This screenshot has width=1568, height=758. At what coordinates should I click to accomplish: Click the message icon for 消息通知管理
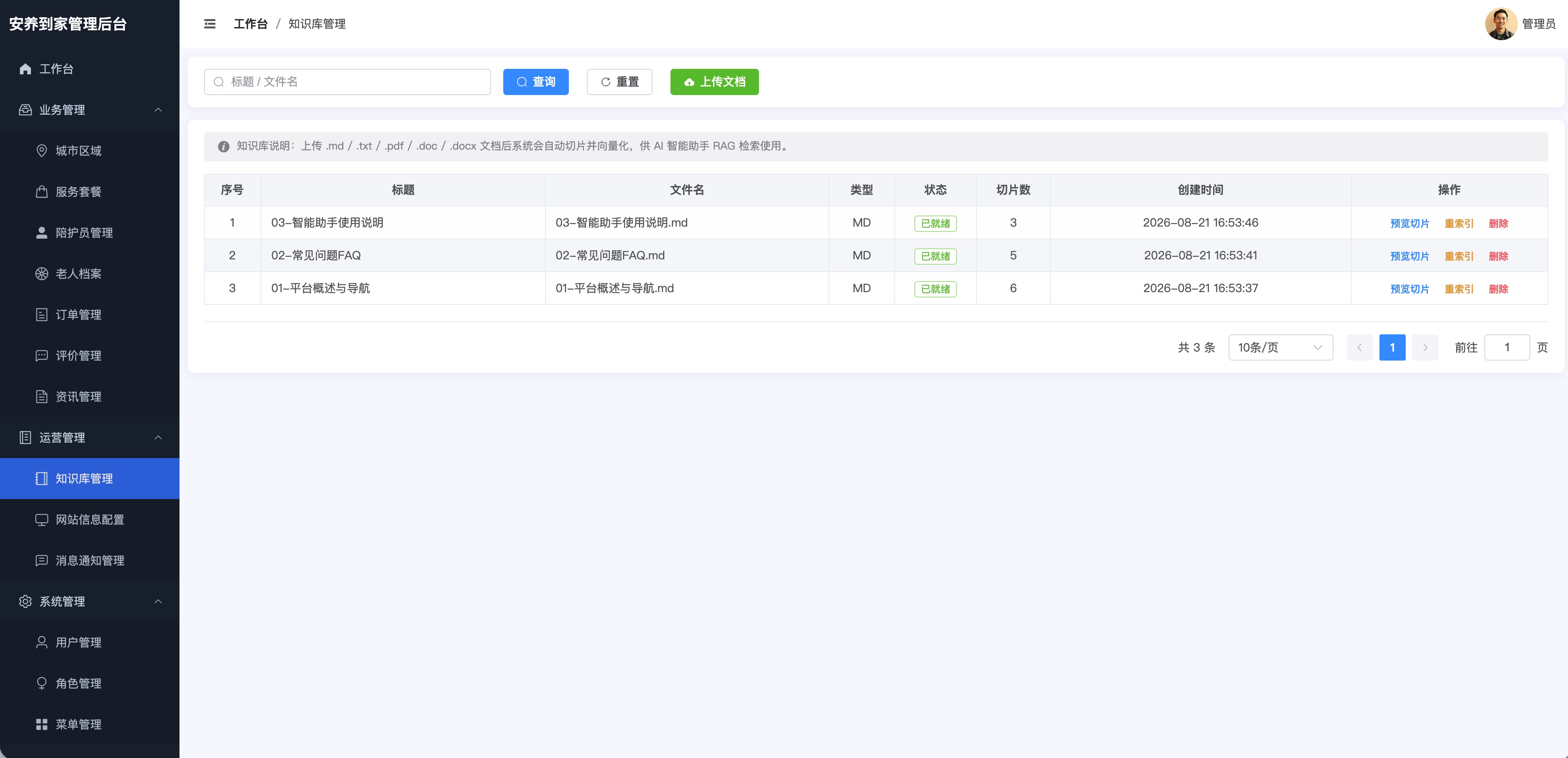tap(41, 560)
